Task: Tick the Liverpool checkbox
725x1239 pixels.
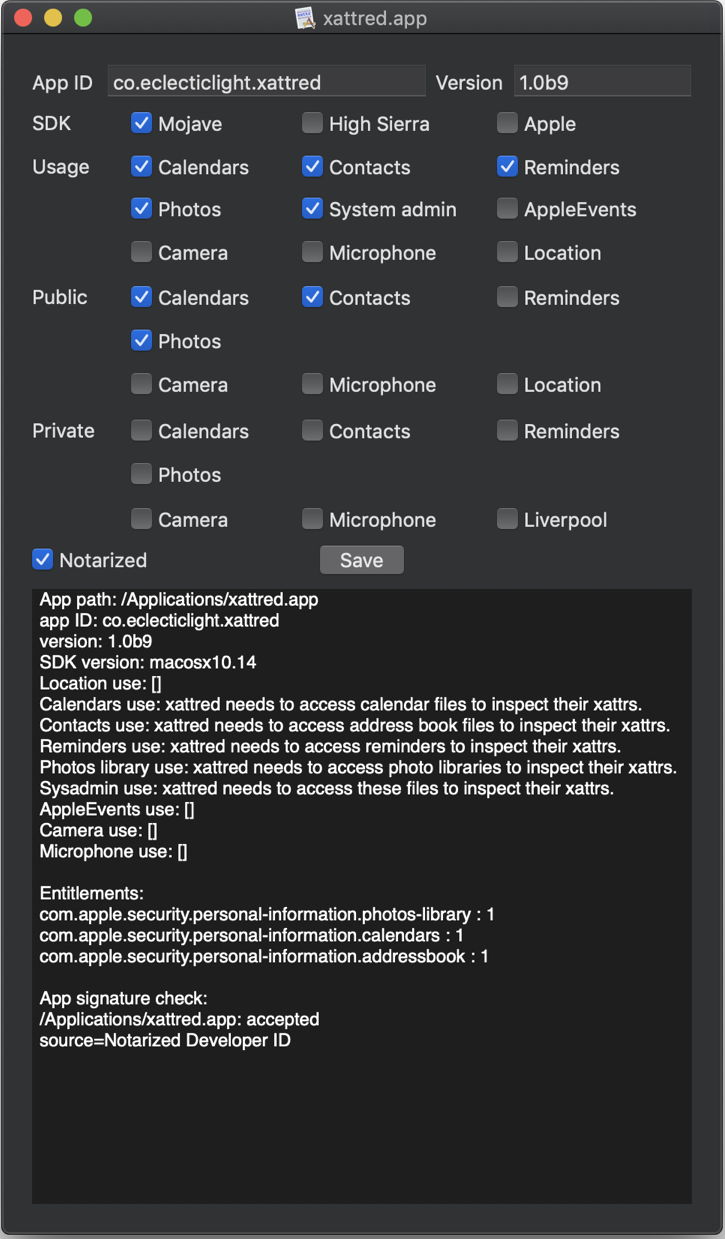Action: [508, 519]
